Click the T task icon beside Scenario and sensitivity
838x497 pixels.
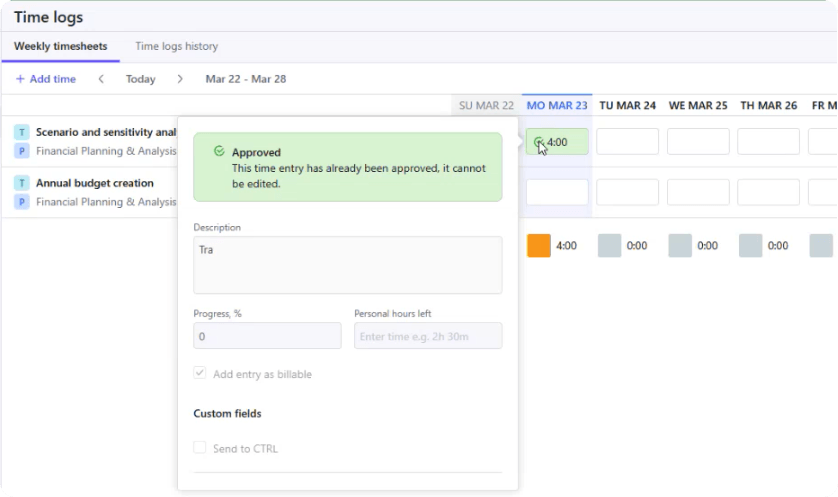[x=22, y=131]
